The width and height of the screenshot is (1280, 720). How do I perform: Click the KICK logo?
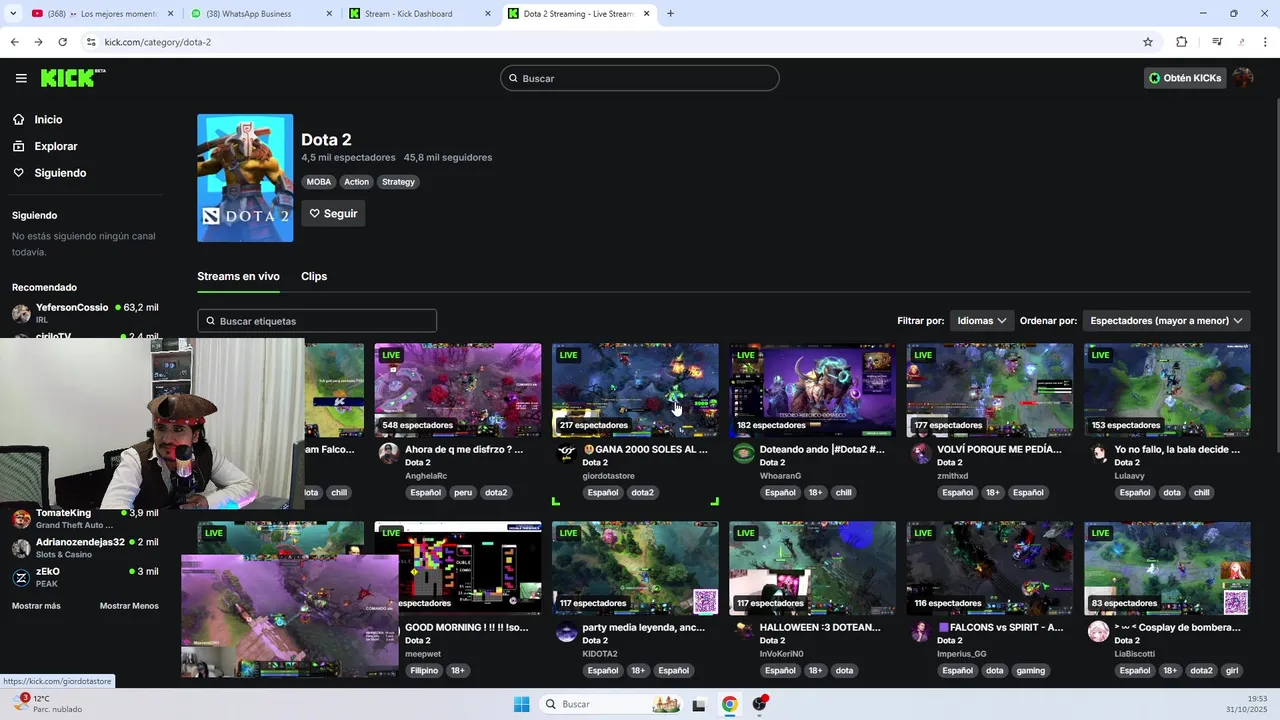[73, 78]
